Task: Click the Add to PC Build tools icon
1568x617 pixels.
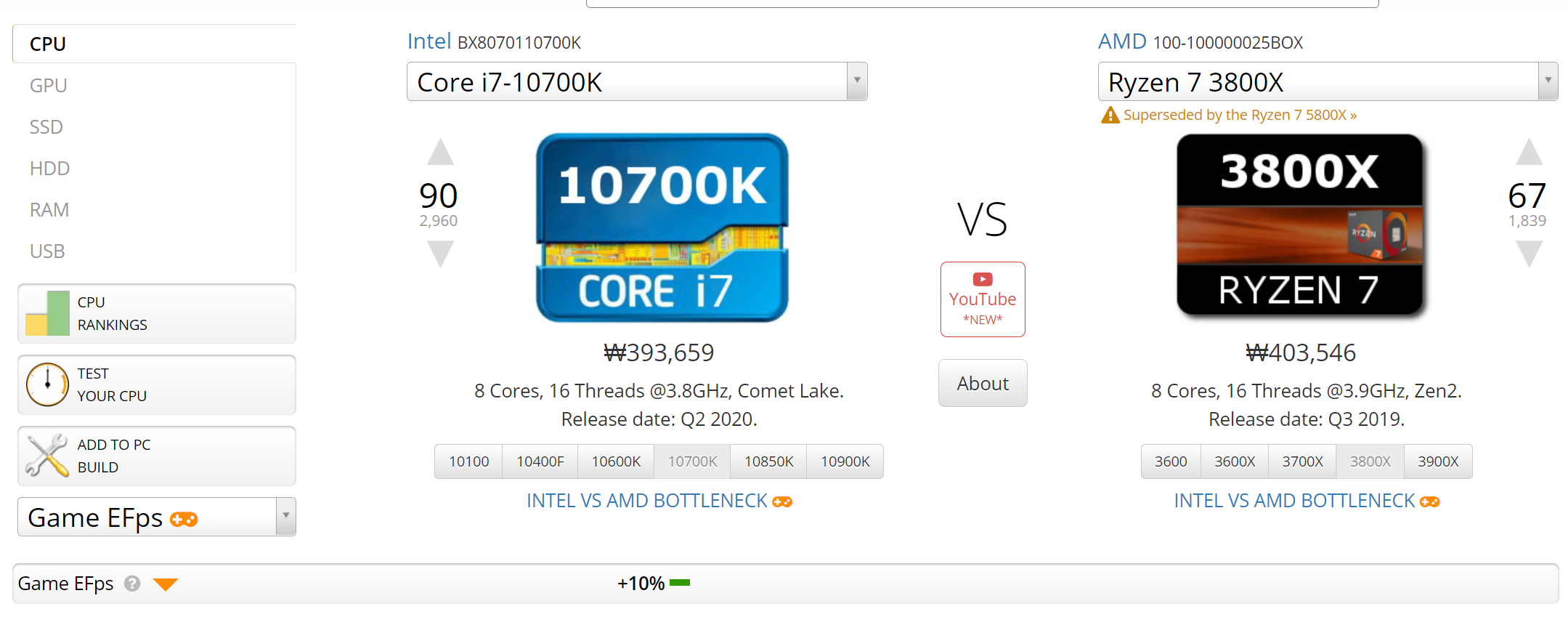Action: click(x=47, y=456)
